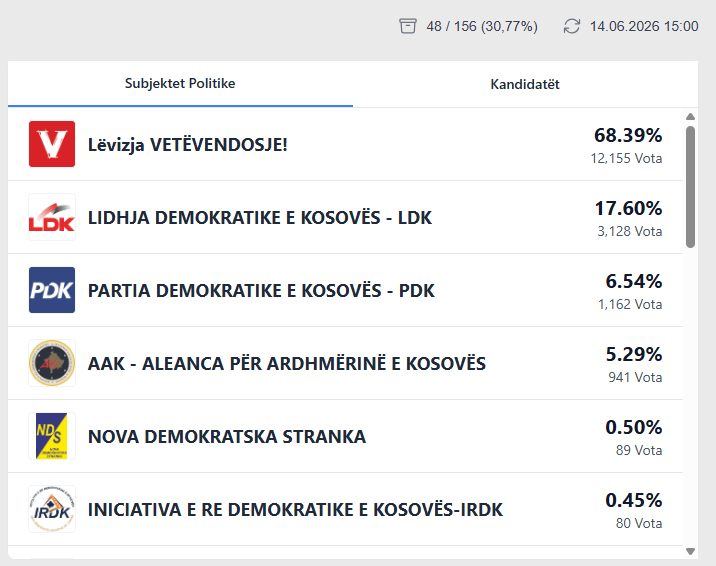Click the NDS yellow-blue party logo

coord(52,436)
